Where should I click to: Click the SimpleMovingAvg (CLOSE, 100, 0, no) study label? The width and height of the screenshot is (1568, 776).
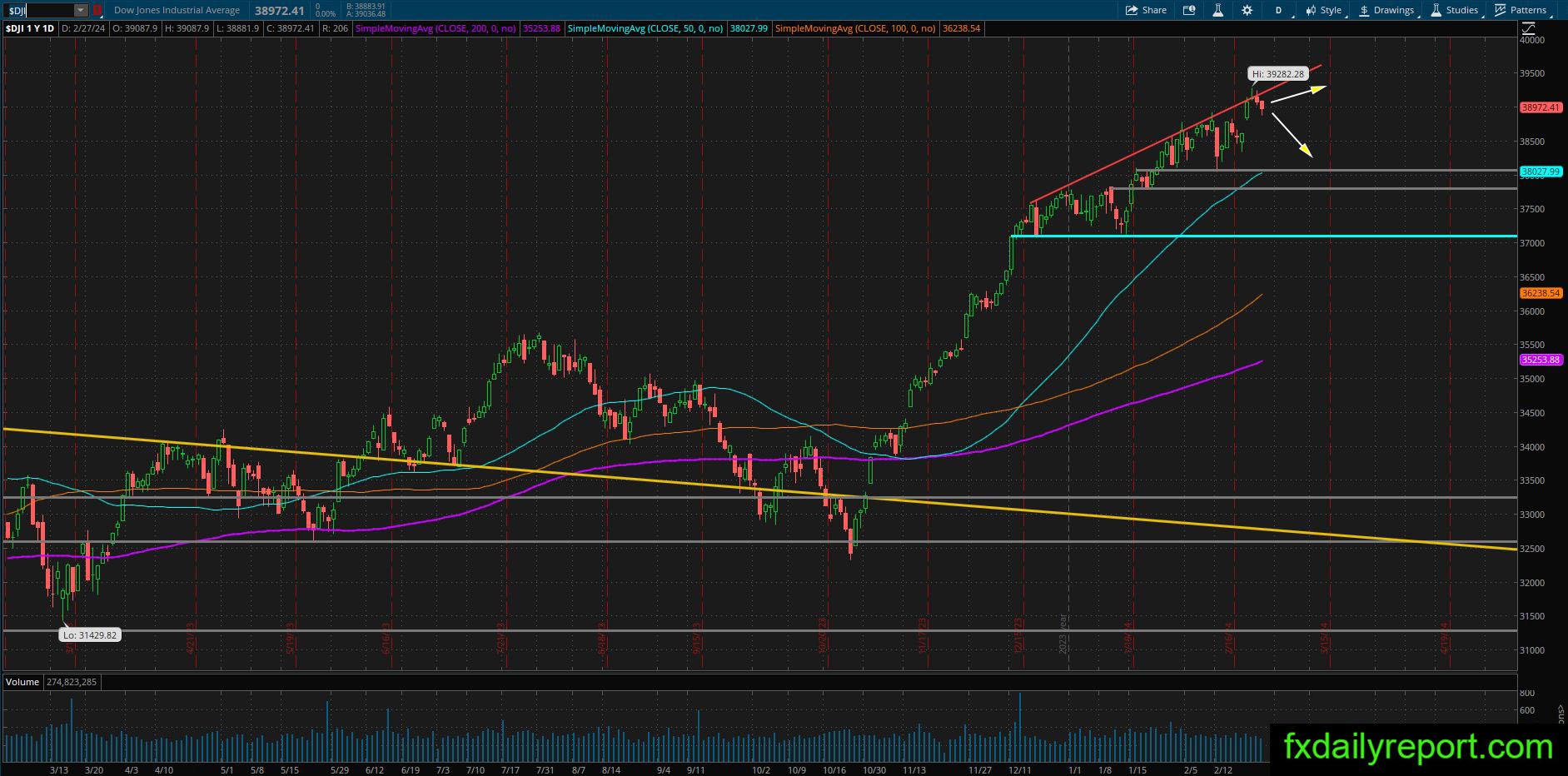(x=855, y=28)
